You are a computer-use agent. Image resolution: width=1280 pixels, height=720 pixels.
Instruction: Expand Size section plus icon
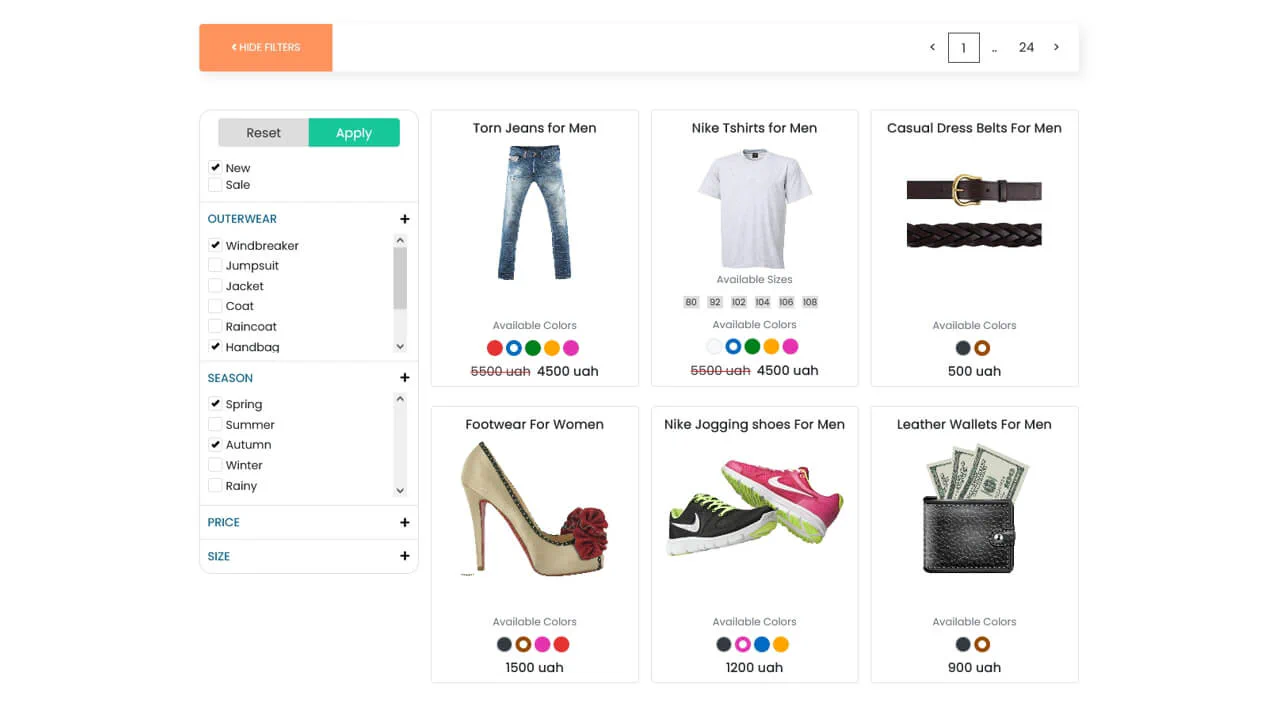[405, 556]
